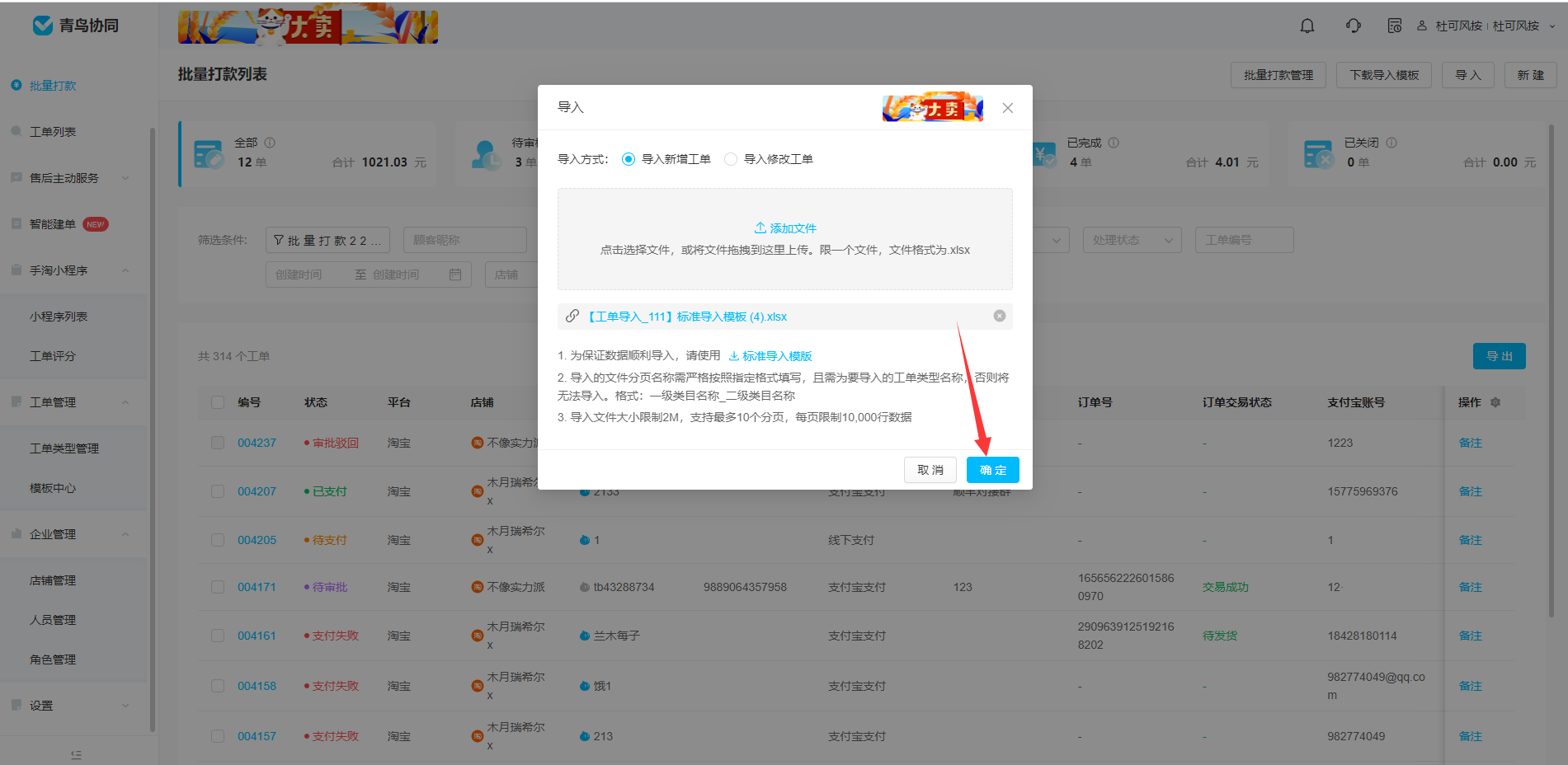Open 角色管理 submenu item

[53, 659]
